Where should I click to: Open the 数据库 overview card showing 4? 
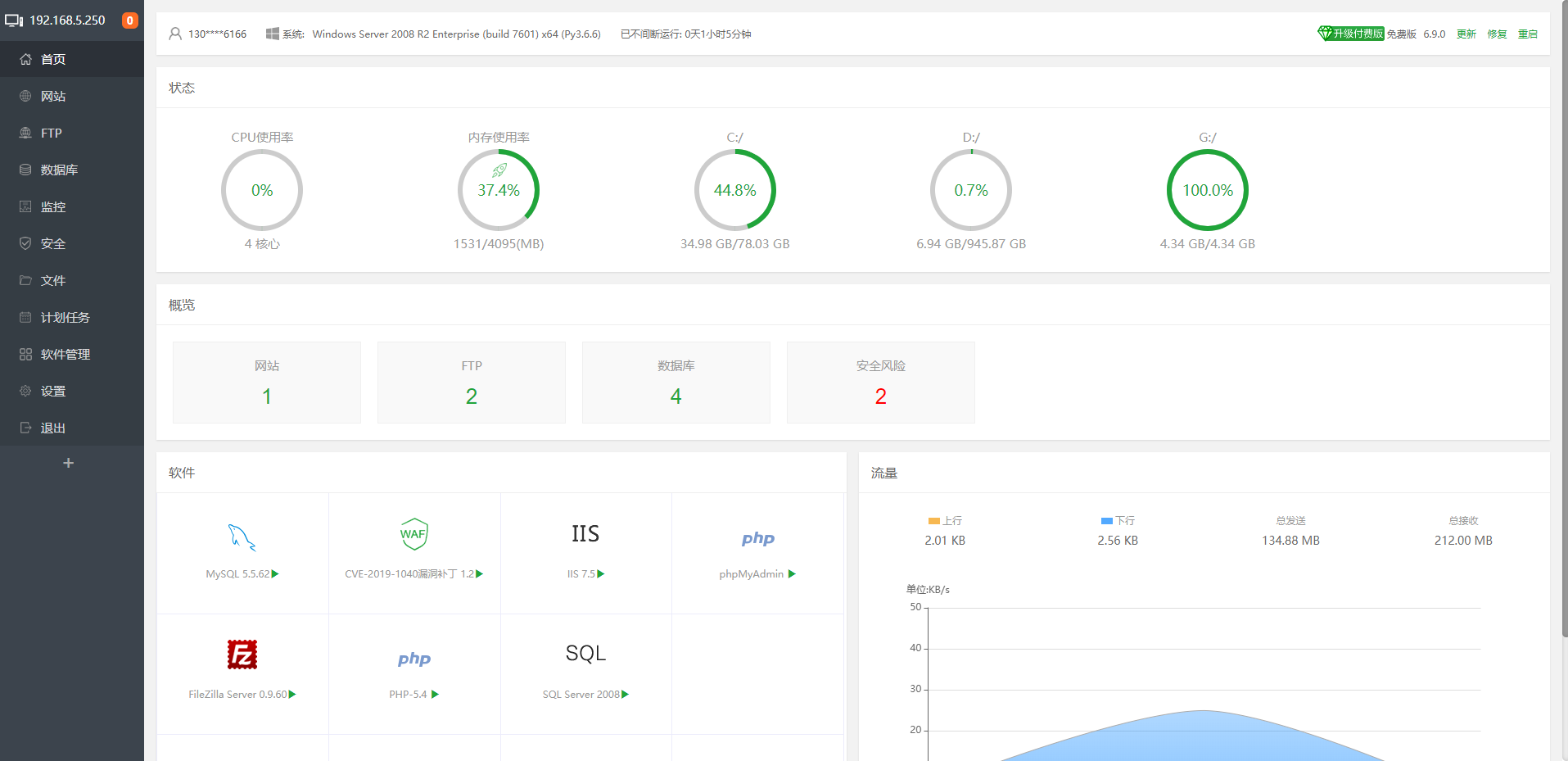click(676, 383)
